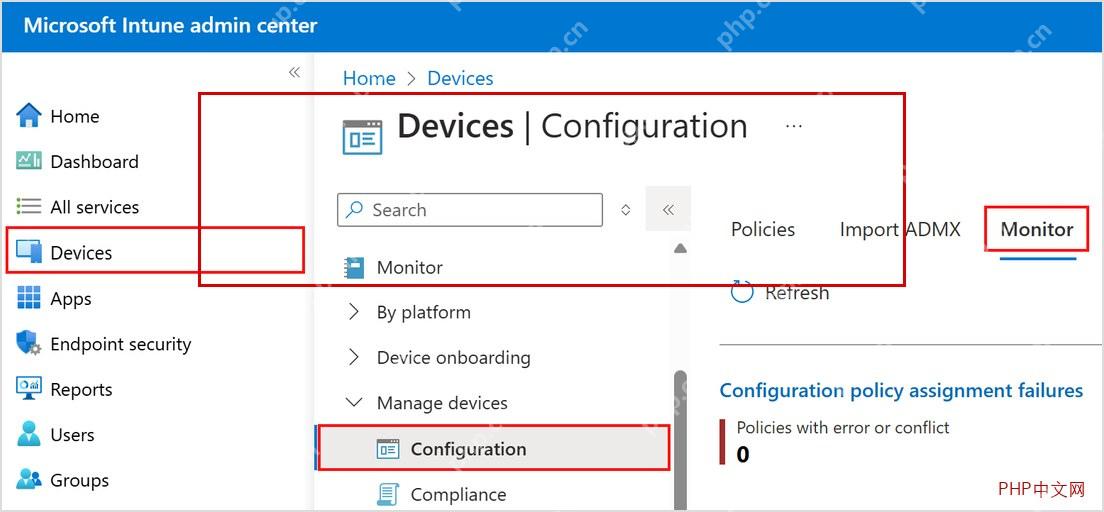Click the Devices breadcrumb link
The image size is (1104, 512).
460,78
